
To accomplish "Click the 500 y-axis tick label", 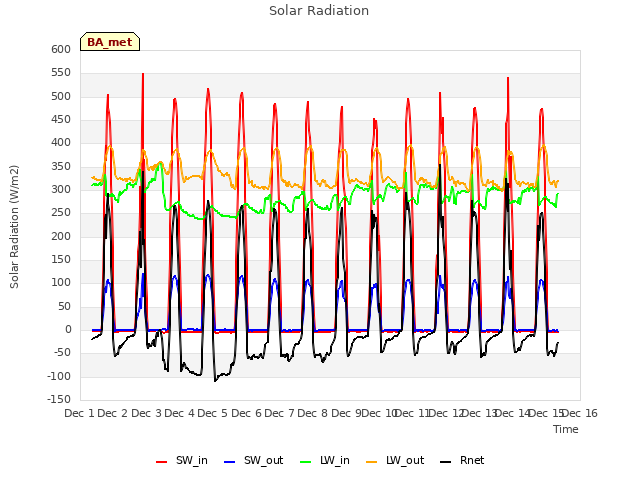I will click(x=61, y=96).
